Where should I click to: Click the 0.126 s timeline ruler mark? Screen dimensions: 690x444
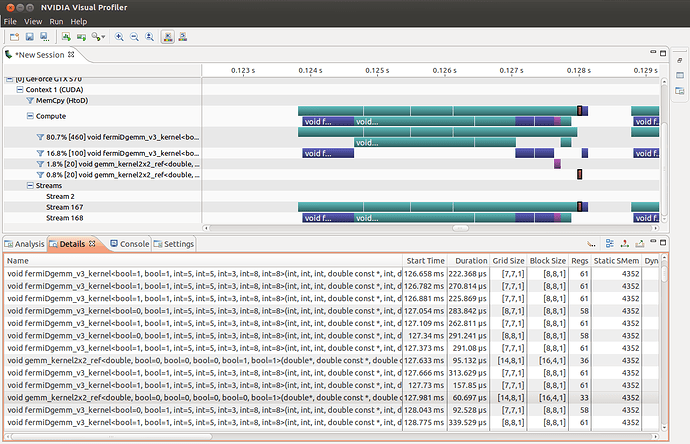pyautogui.click(x=444, y=70)
